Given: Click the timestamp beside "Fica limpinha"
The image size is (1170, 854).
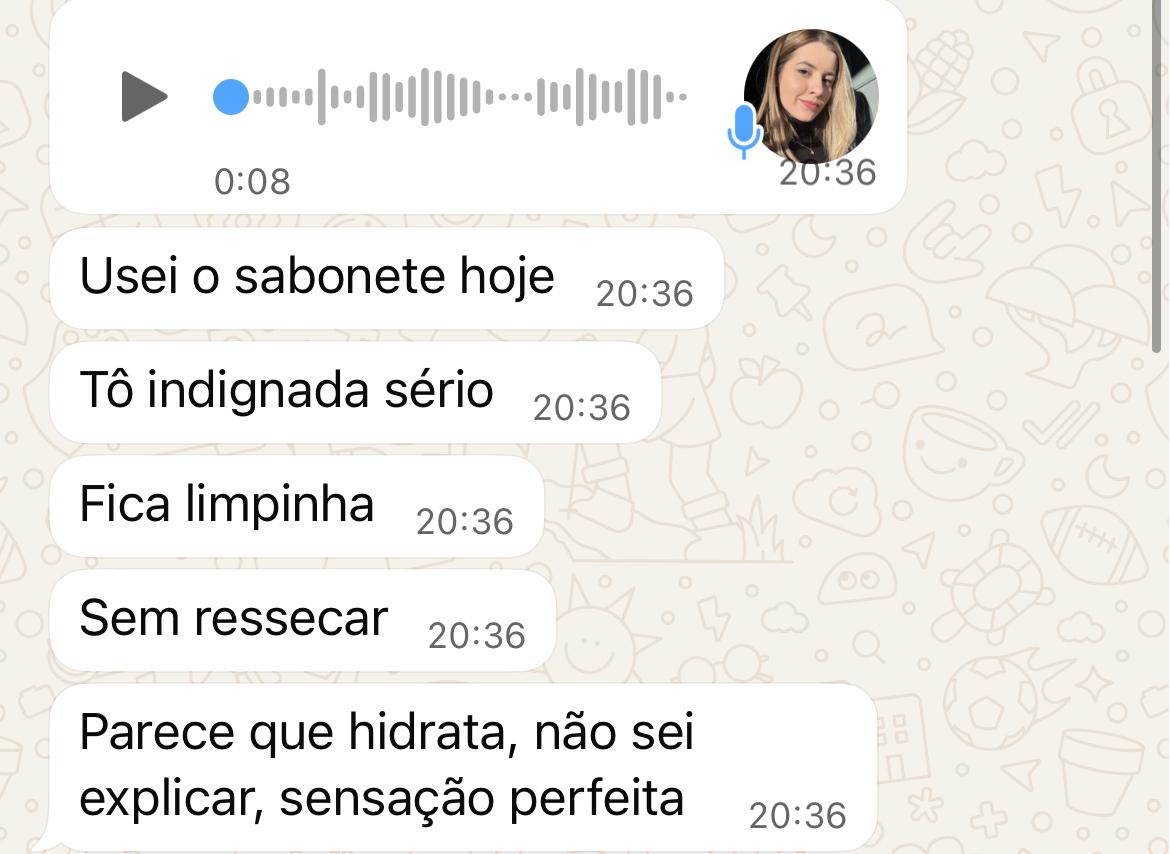Looking at the screenshot, I should click(465, 522).
